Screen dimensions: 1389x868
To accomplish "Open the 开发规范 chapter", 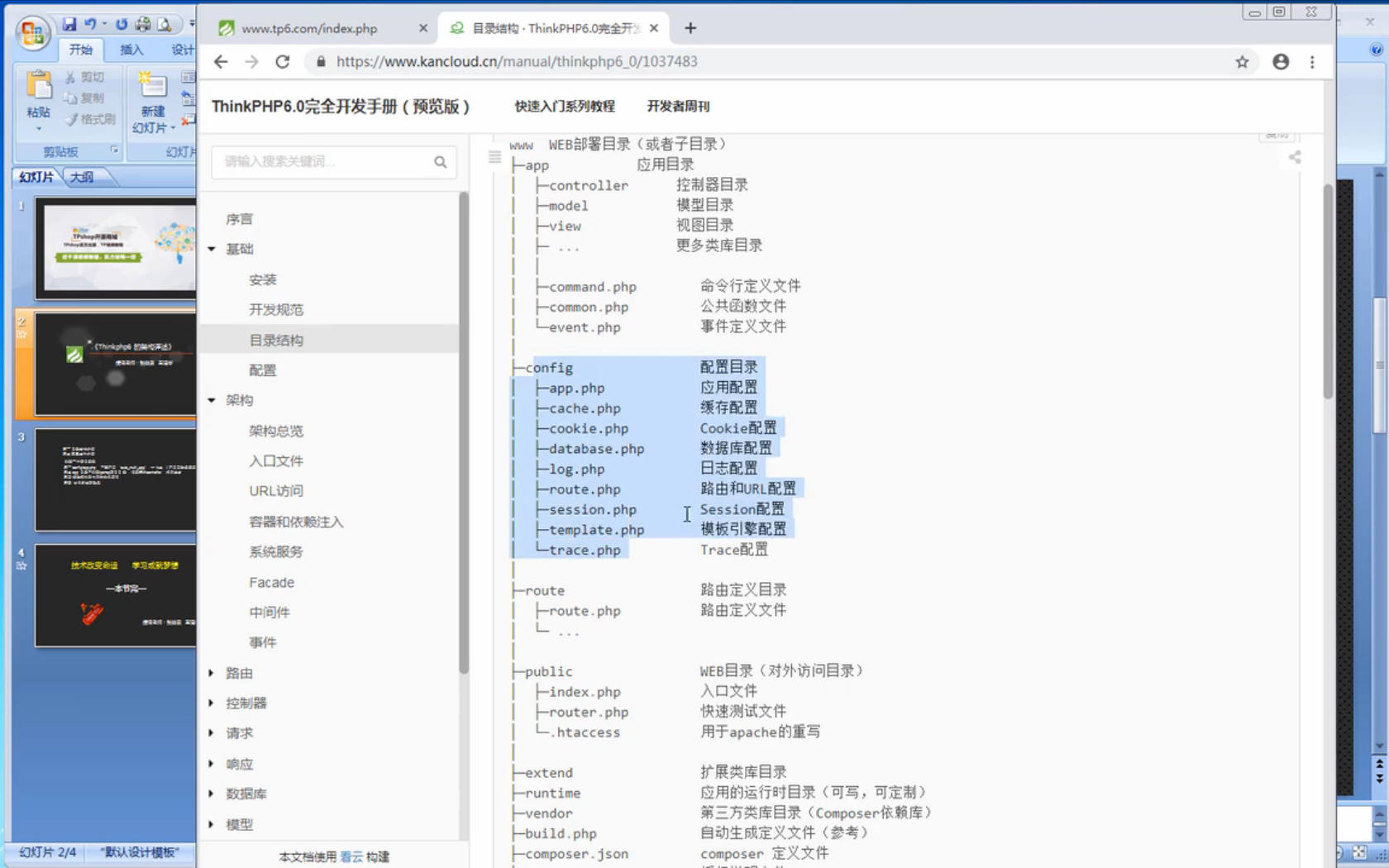I will [x=276, y=310].
